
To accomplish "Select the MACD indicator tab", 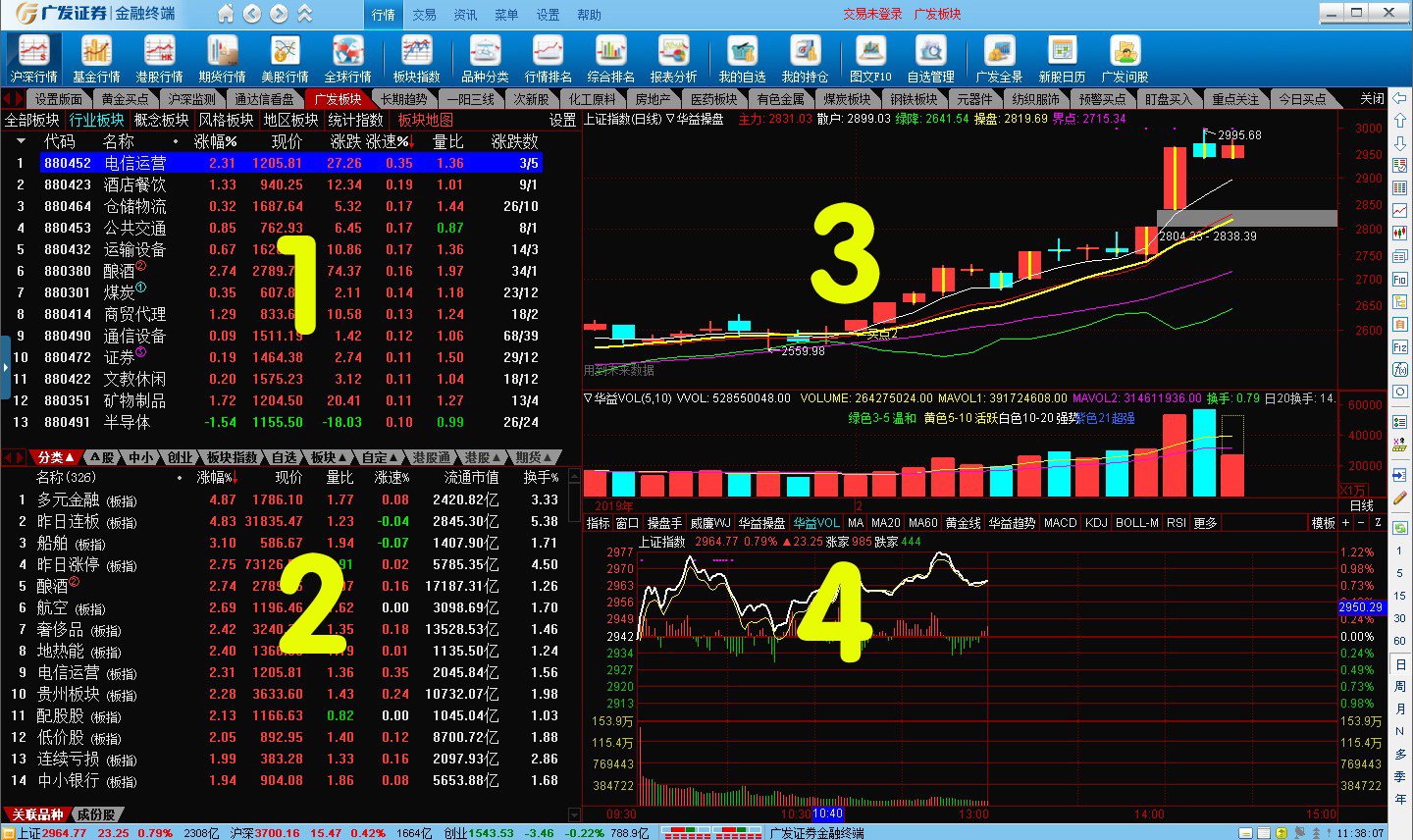I will click(x=1060, y=523).
